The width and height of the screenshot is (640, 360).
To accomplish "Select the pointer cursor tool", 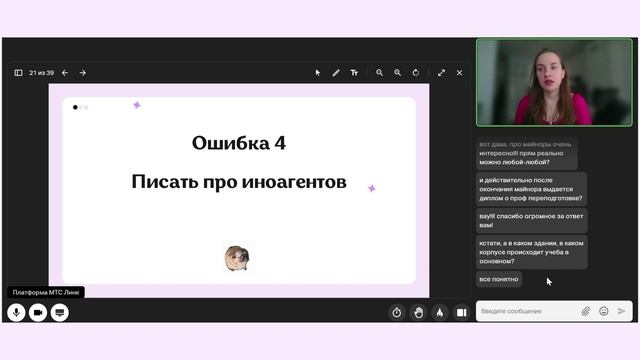I will click(318, 73).
